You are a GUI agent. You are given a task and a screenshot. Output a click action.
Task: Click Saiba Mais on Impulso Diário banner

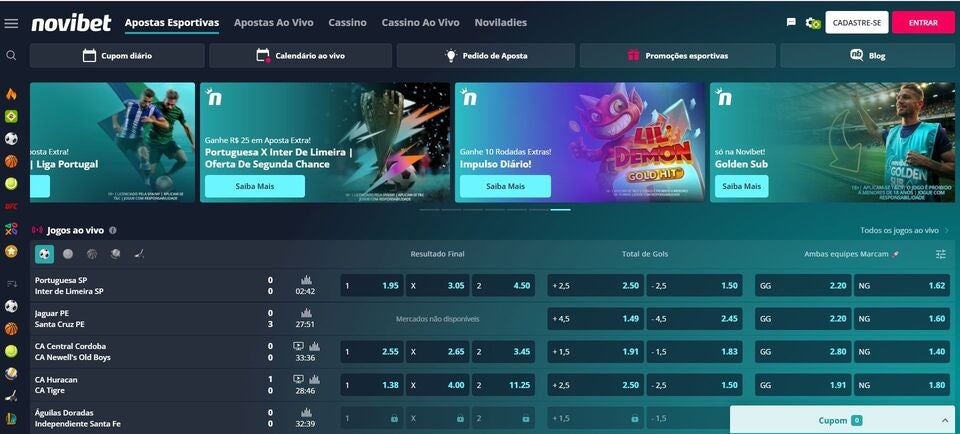(505, 186)
